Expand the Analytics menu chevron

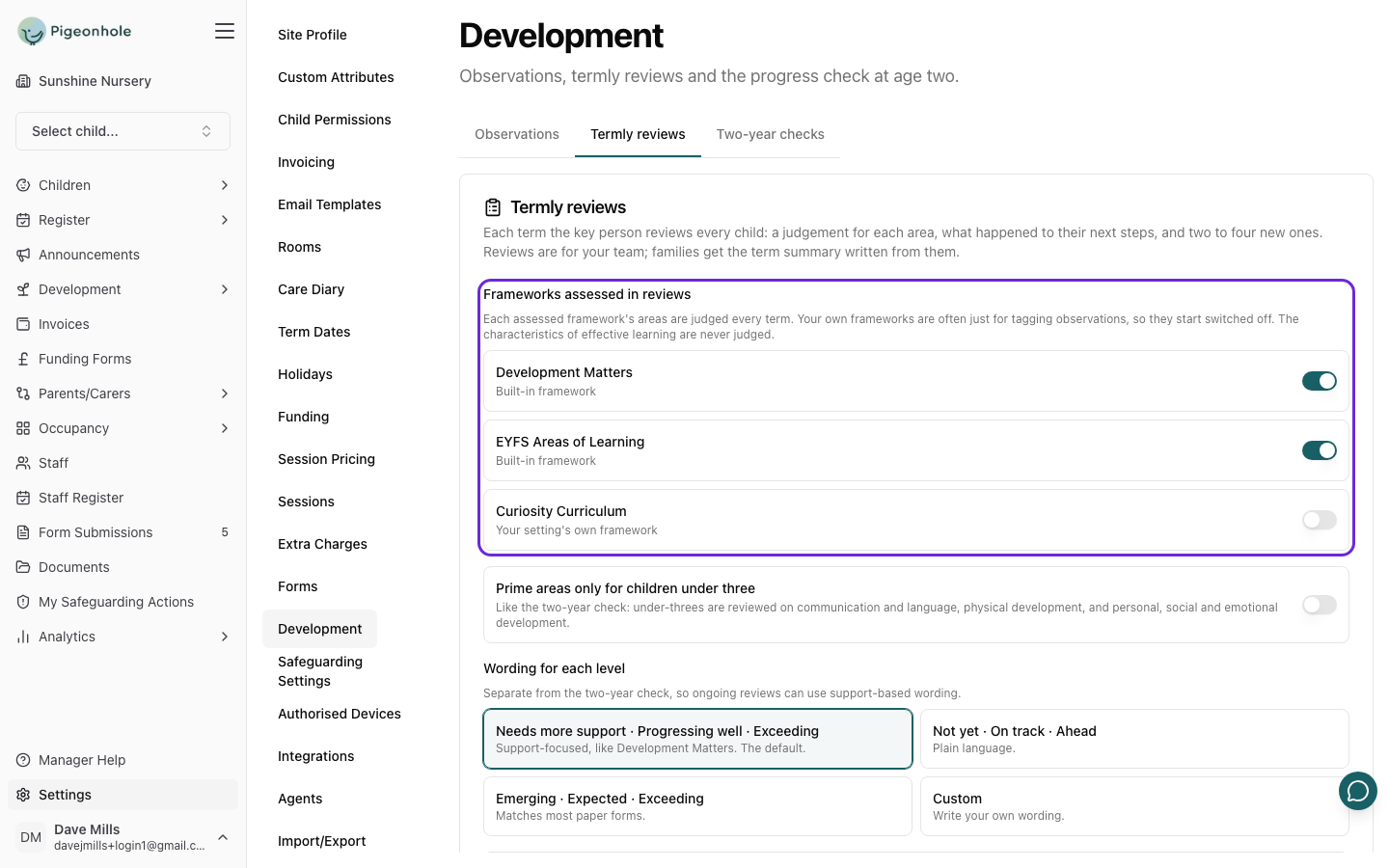[x=225, y=637]
